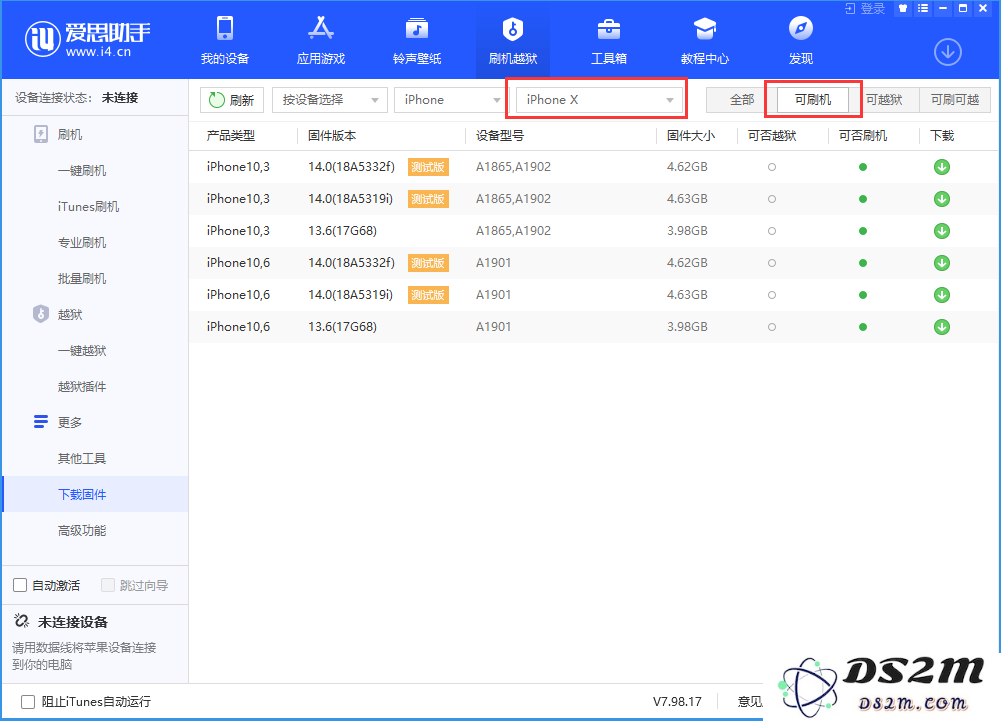
Task: Click 未连接 connection status text
Action: [x=120, y=98]
